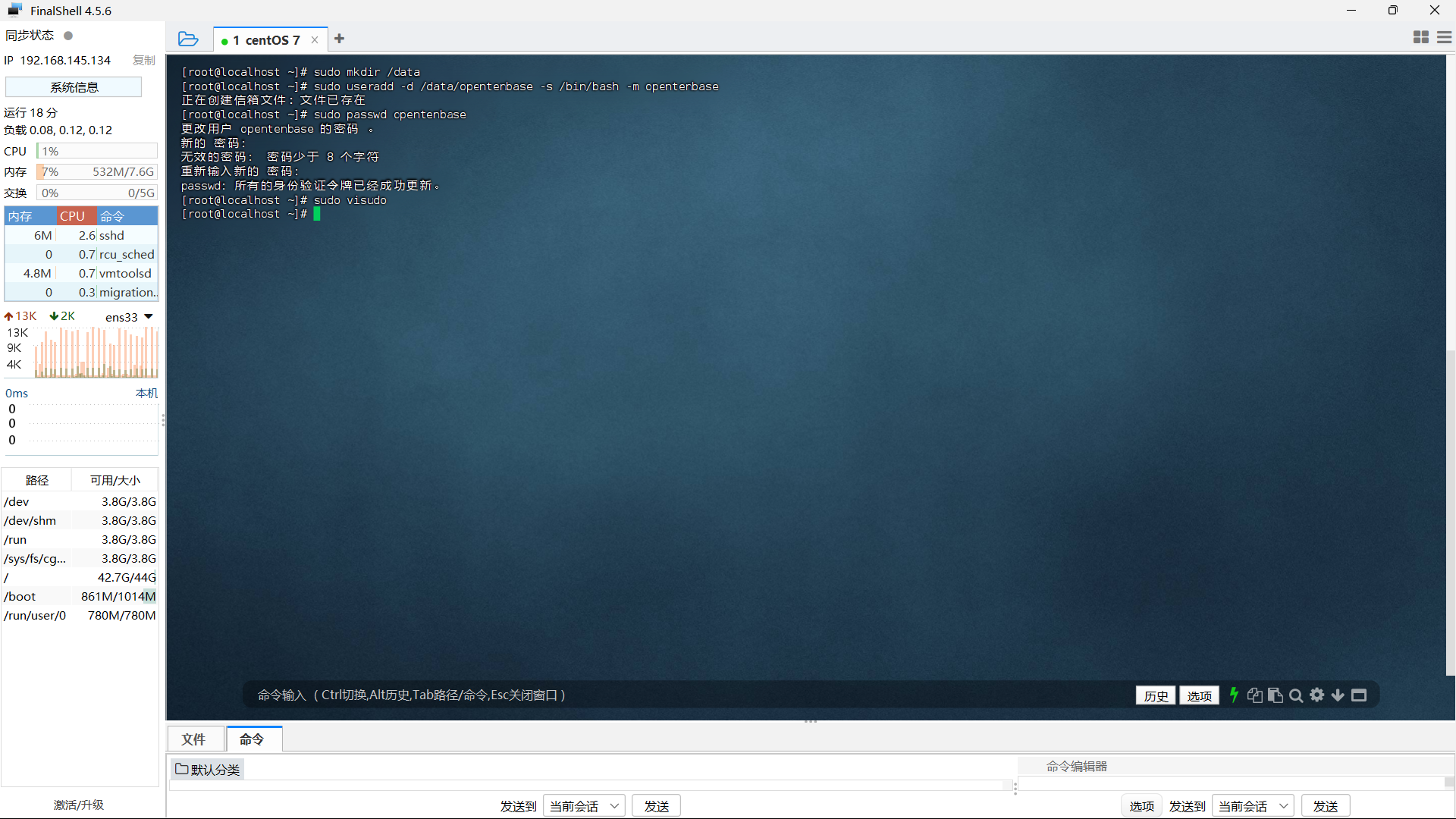Screen dimensions: 1456x819
Task: Open terminal settings gear icon
Action: (x=1317, y=695)
